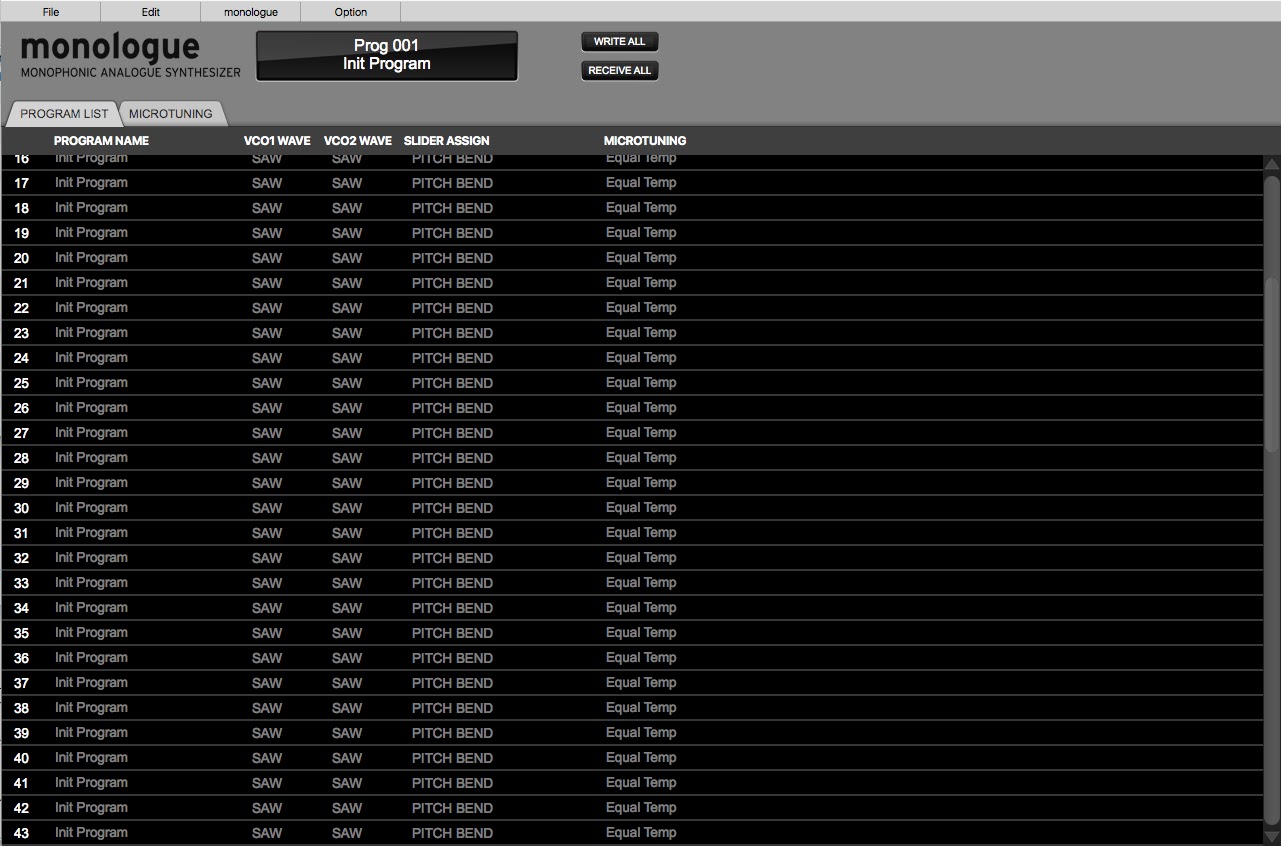
Task: Click the RECEIVE ALL button
Action: [x=620, y=71]
